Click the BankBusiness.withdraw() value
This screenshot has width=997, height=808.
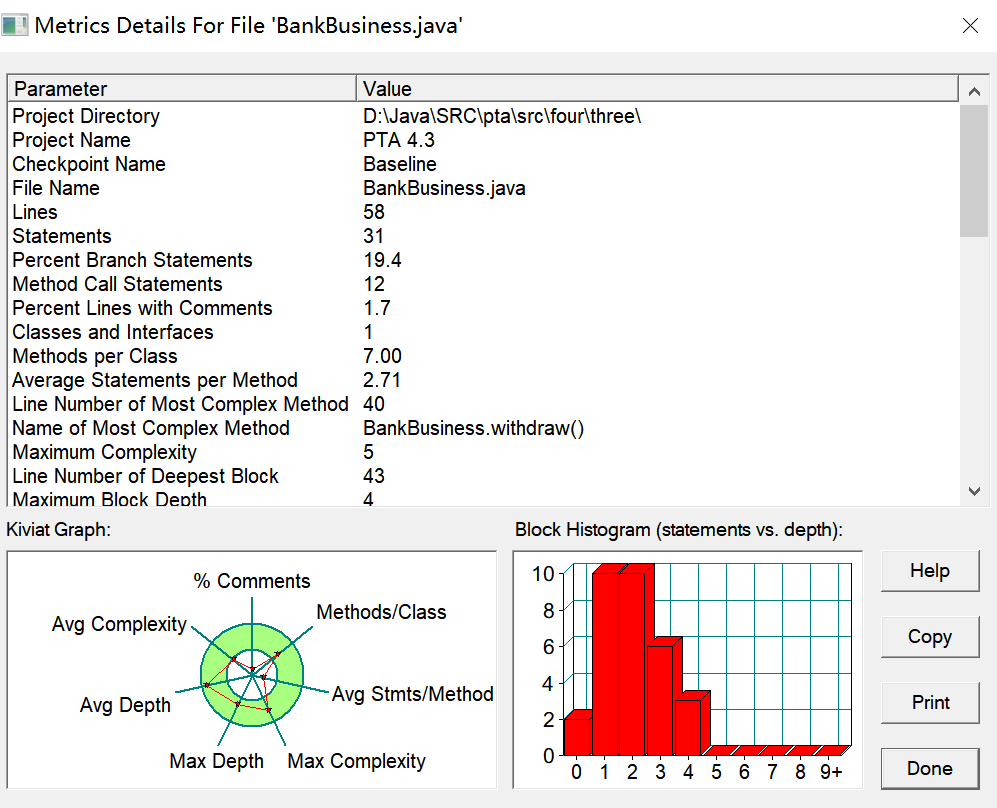pos(473,428)
